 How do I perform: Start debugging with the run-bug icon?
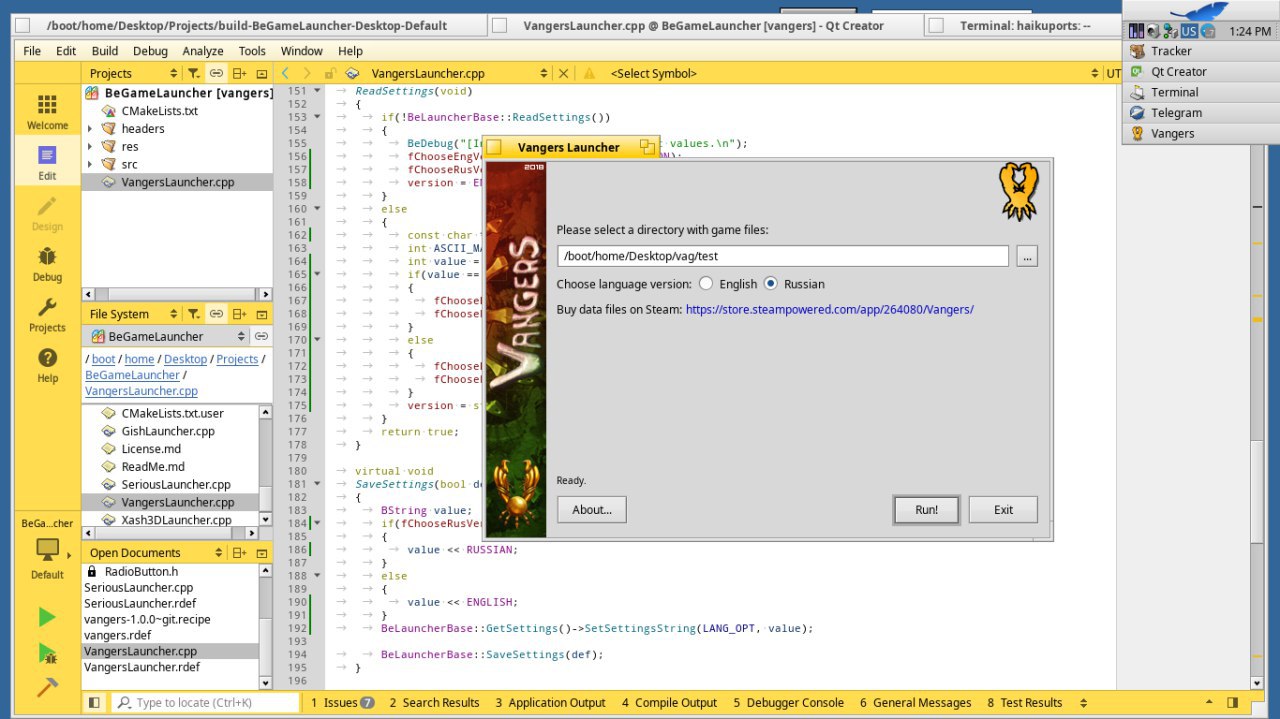tap(47, 653)
